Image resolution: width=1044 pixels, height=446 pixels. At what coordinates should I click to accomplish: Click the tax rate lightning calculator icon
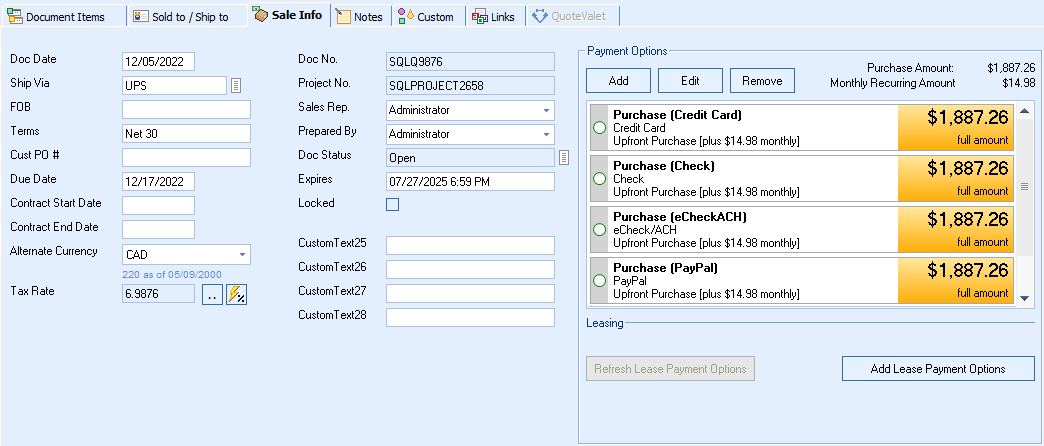click(x=237, y=294)
